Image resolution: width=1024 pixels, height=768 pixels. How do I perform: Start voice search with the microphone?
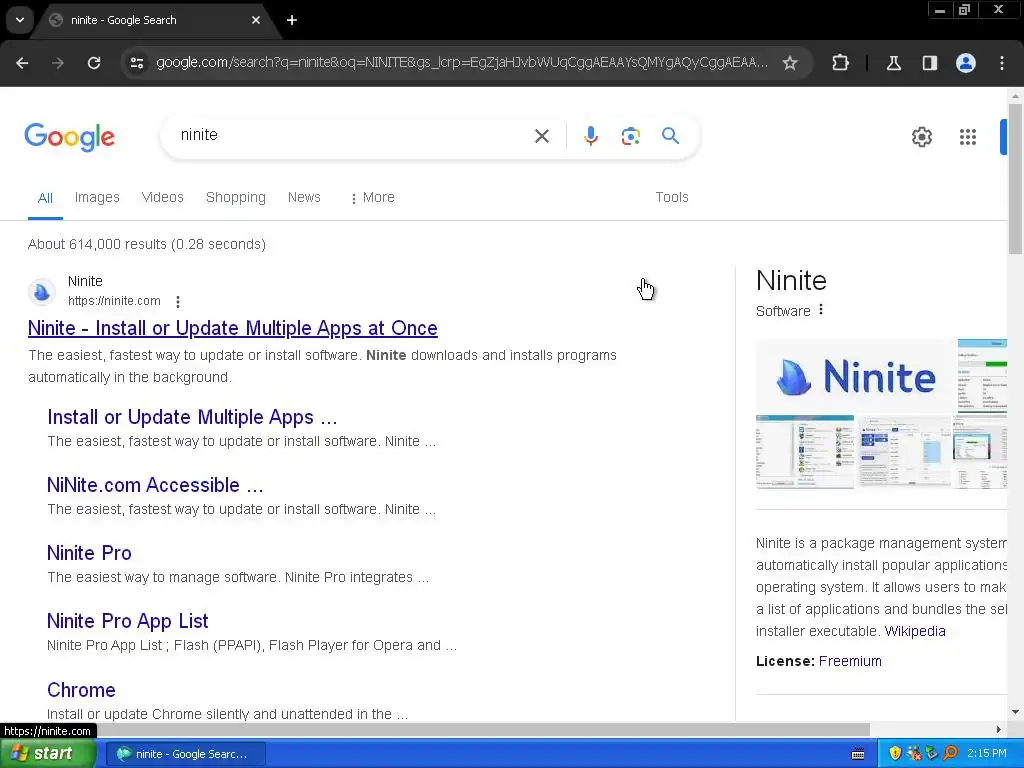pyautogui.click(x=590, y=136)
